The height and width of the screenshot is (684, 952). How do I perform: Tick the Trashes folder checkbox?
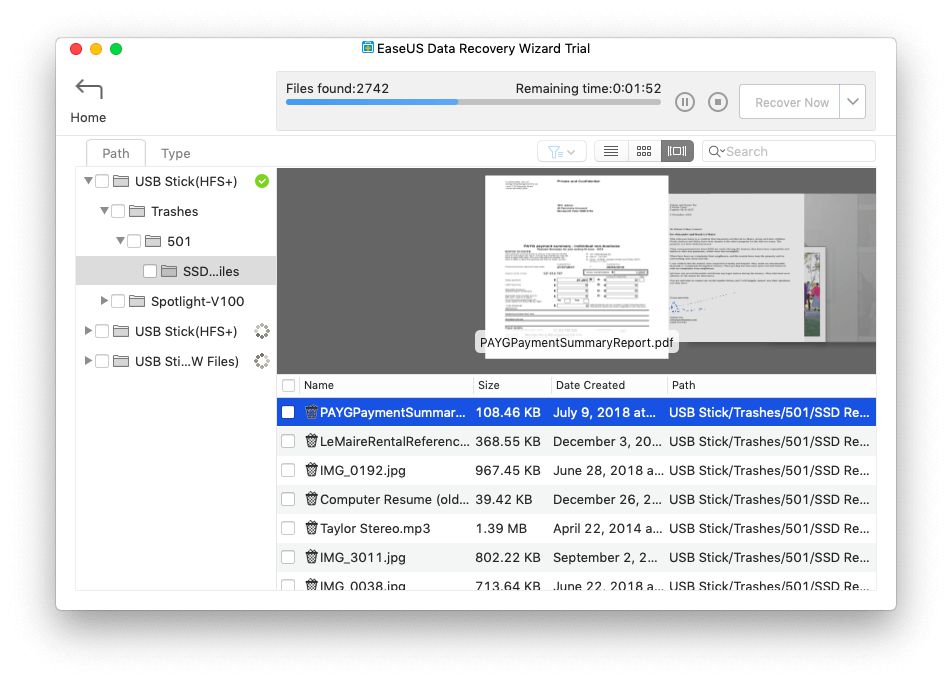(118, 211)
